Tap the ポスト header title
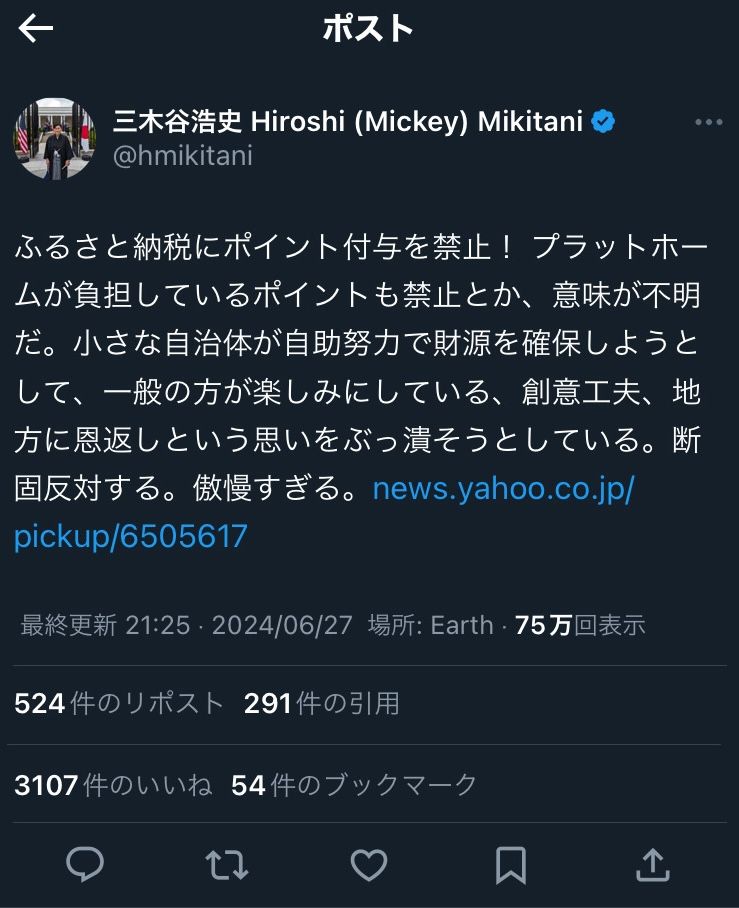 click(x=368, y=29)
